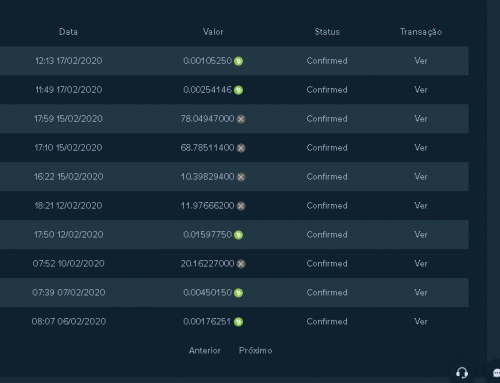
Task: View transaction from 11:49 17/02/2020
Action: coord(421,90)
